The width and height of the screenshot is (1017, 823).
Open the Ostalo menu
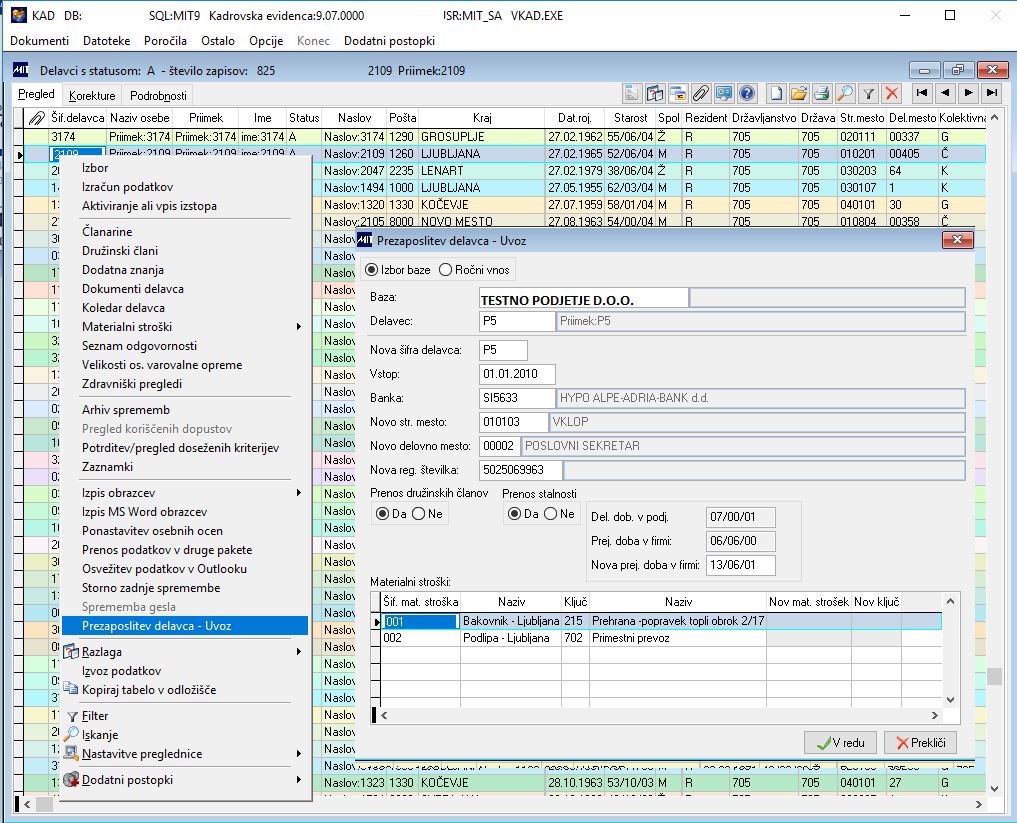tap(218, 41)
